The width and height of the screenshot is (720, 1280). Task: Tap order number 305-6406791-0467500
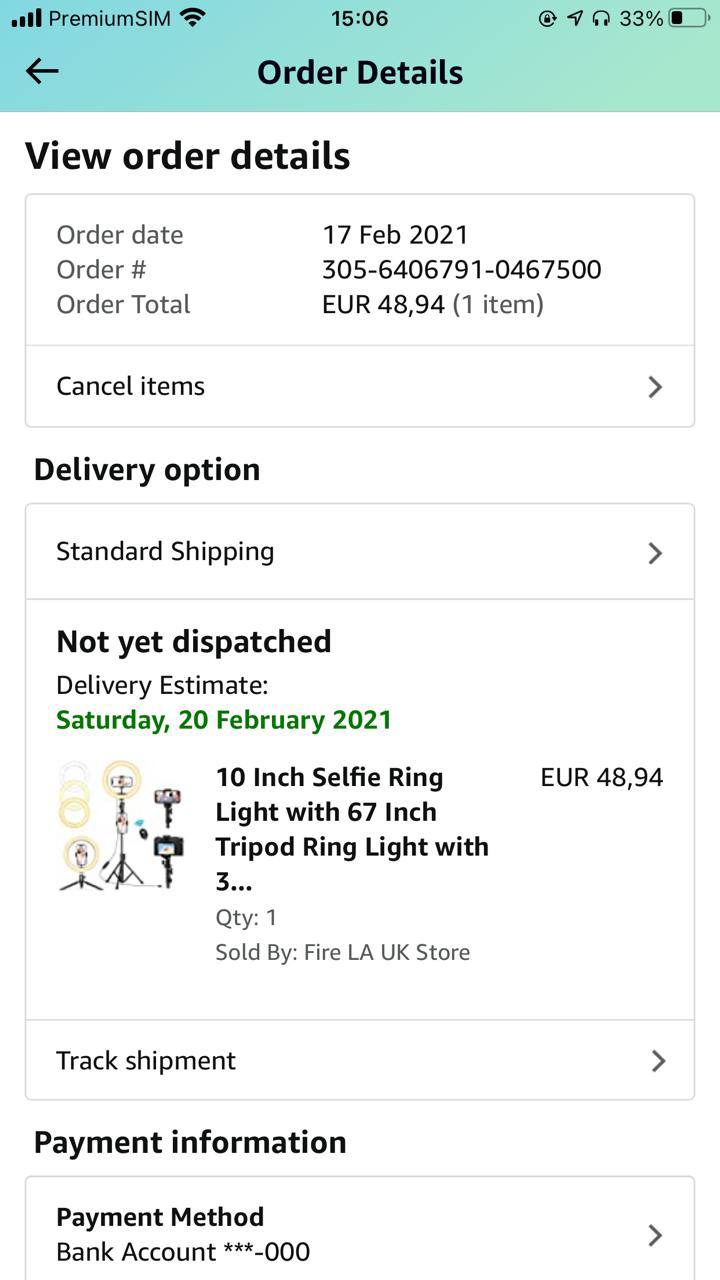(461, 269)
